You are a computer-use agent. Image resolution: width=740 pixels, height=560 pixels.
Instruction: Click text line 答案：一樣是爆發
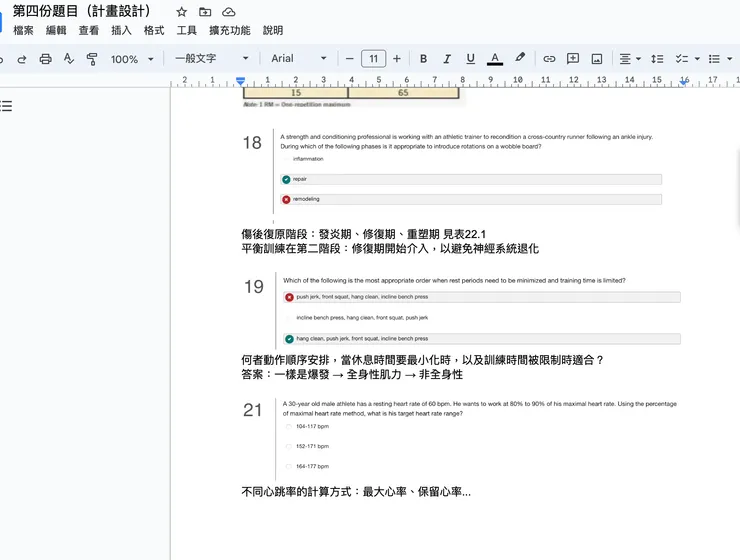(x=352, y=375)
